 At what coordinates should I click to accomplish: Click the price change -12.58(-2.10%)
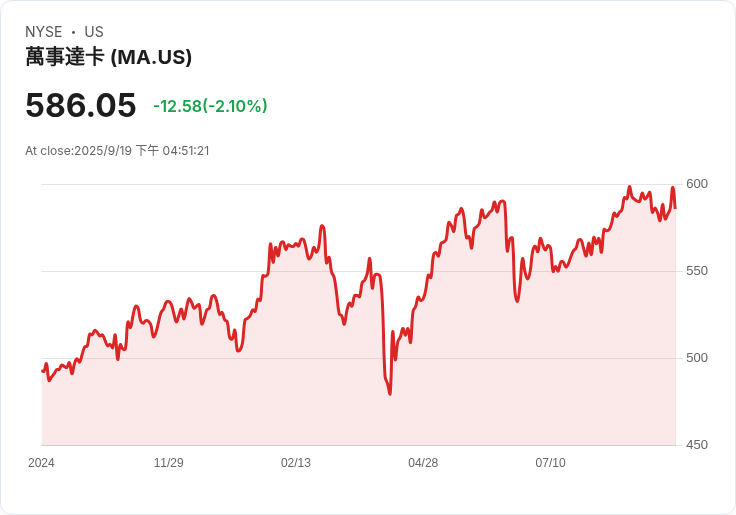pos(210,106)
